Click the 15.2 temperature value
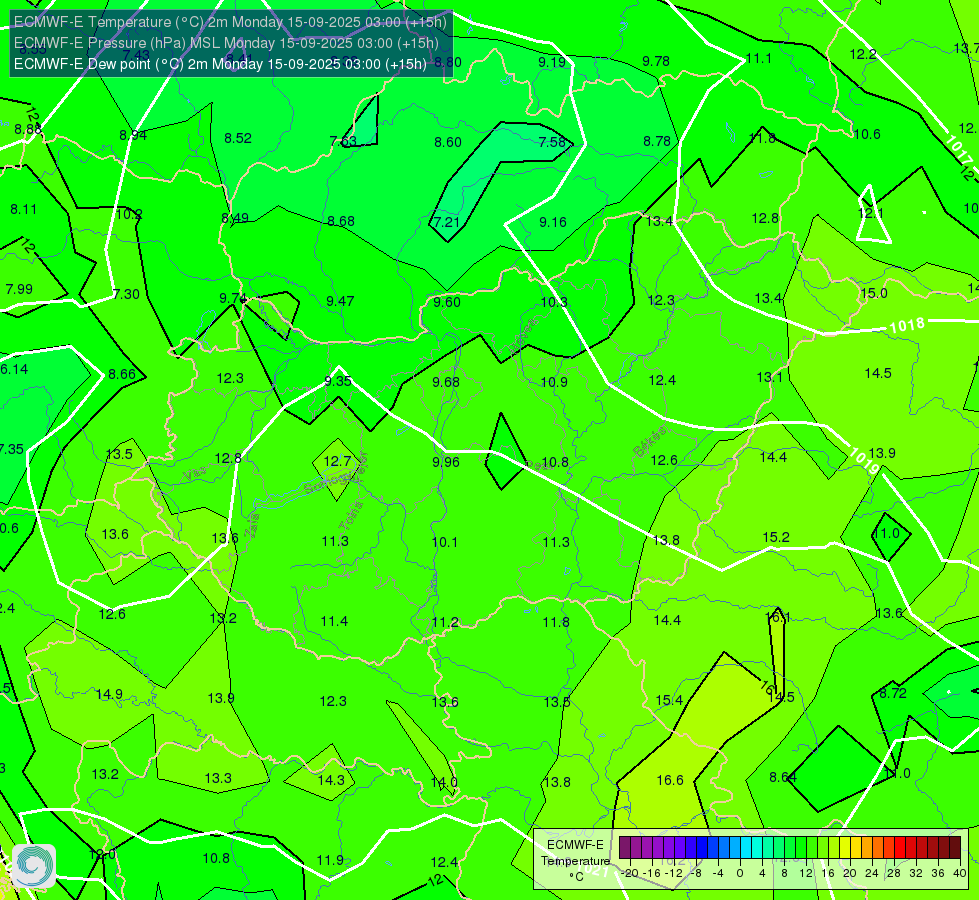This screenshot has height=900, width=979. tap(776, 537)
